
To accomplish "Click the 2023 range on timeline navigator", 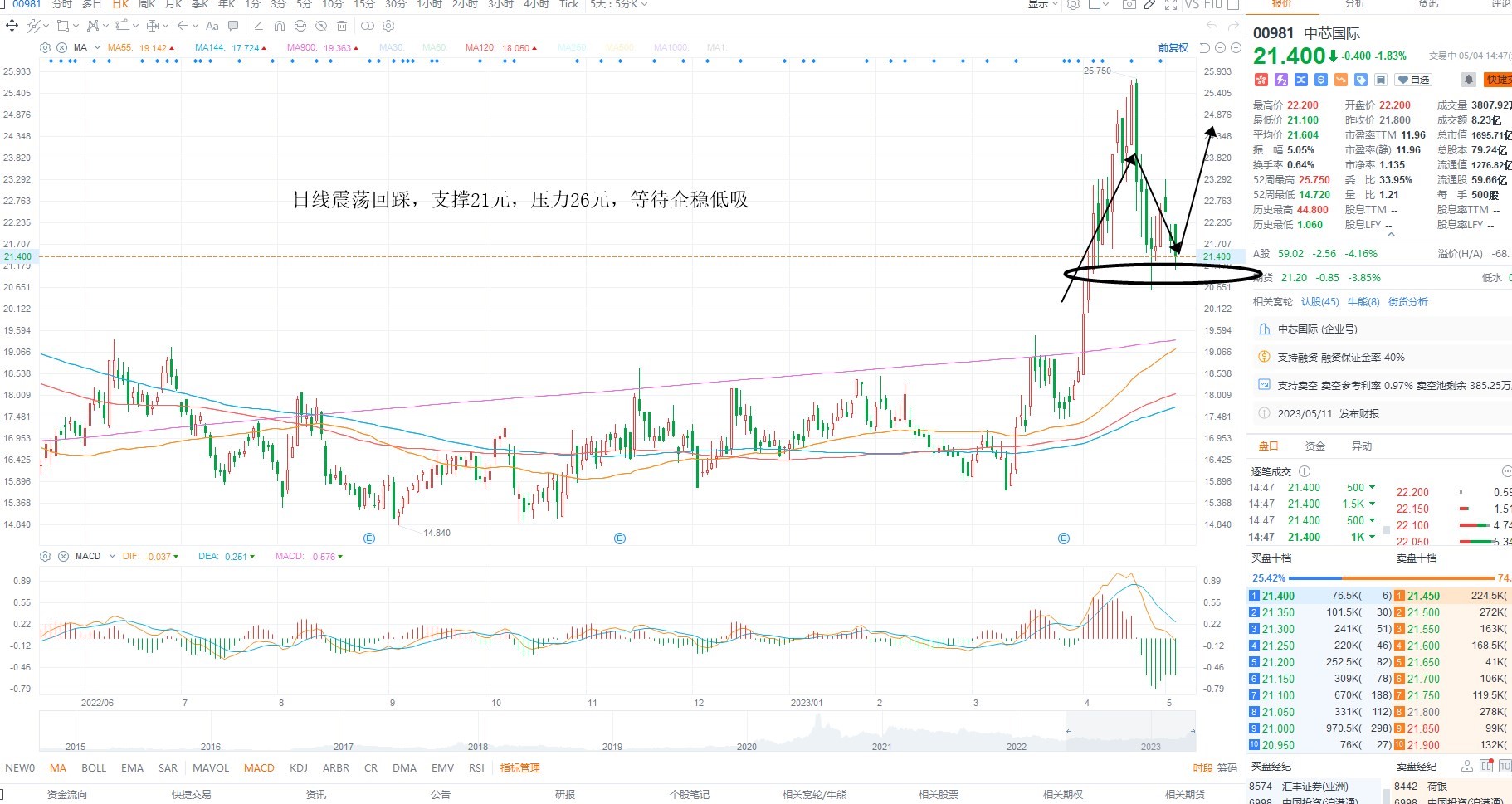I will click(x=1150, y=747).
